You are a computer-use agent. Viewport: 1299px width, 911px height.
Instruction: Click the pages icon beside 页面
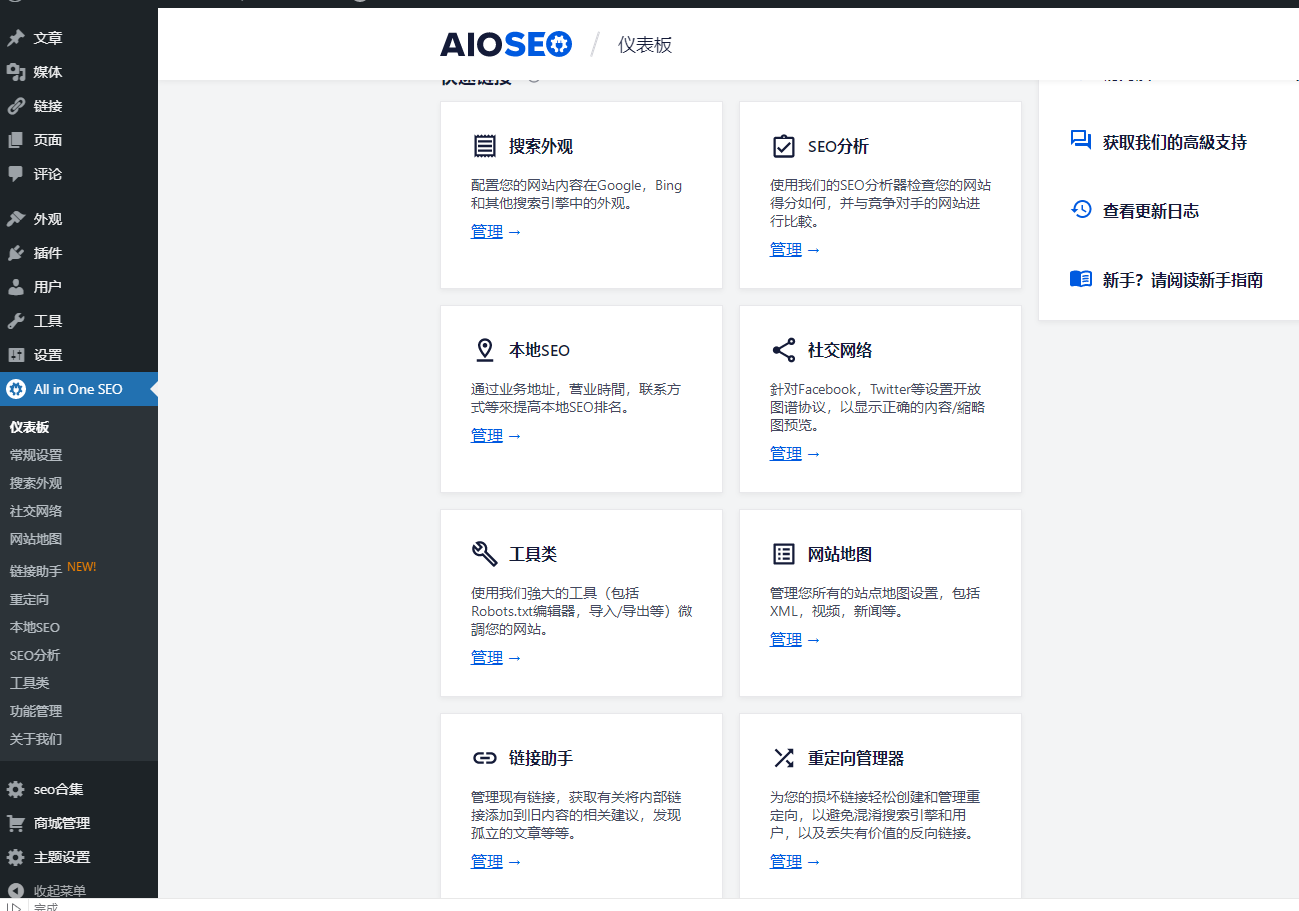click(x=16, y=140)
